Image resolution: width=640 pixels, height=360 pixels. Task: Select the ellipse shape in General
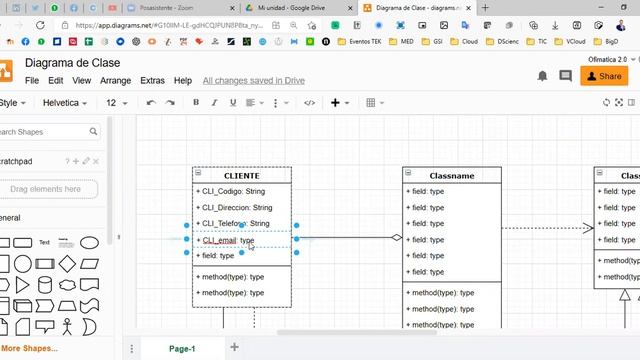point(89,242)
